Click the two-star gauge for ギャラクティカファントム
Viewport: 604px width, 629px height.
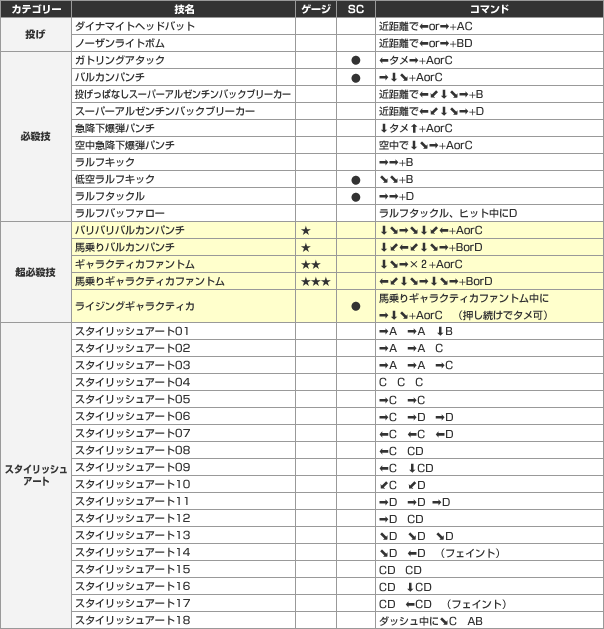(311, 264)
